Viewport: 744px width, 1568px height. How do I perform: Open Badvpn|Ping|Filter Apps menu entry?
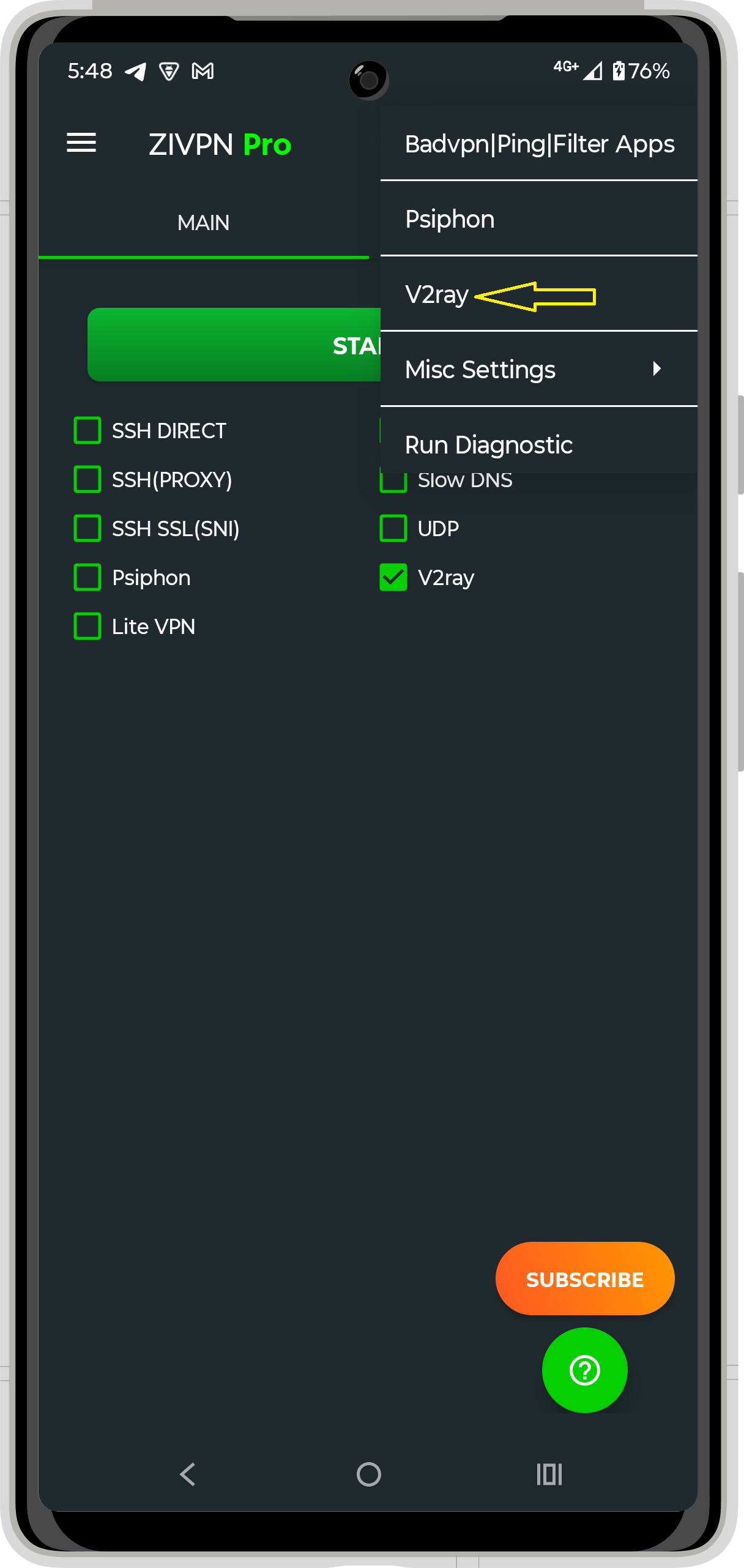(539, 143)
